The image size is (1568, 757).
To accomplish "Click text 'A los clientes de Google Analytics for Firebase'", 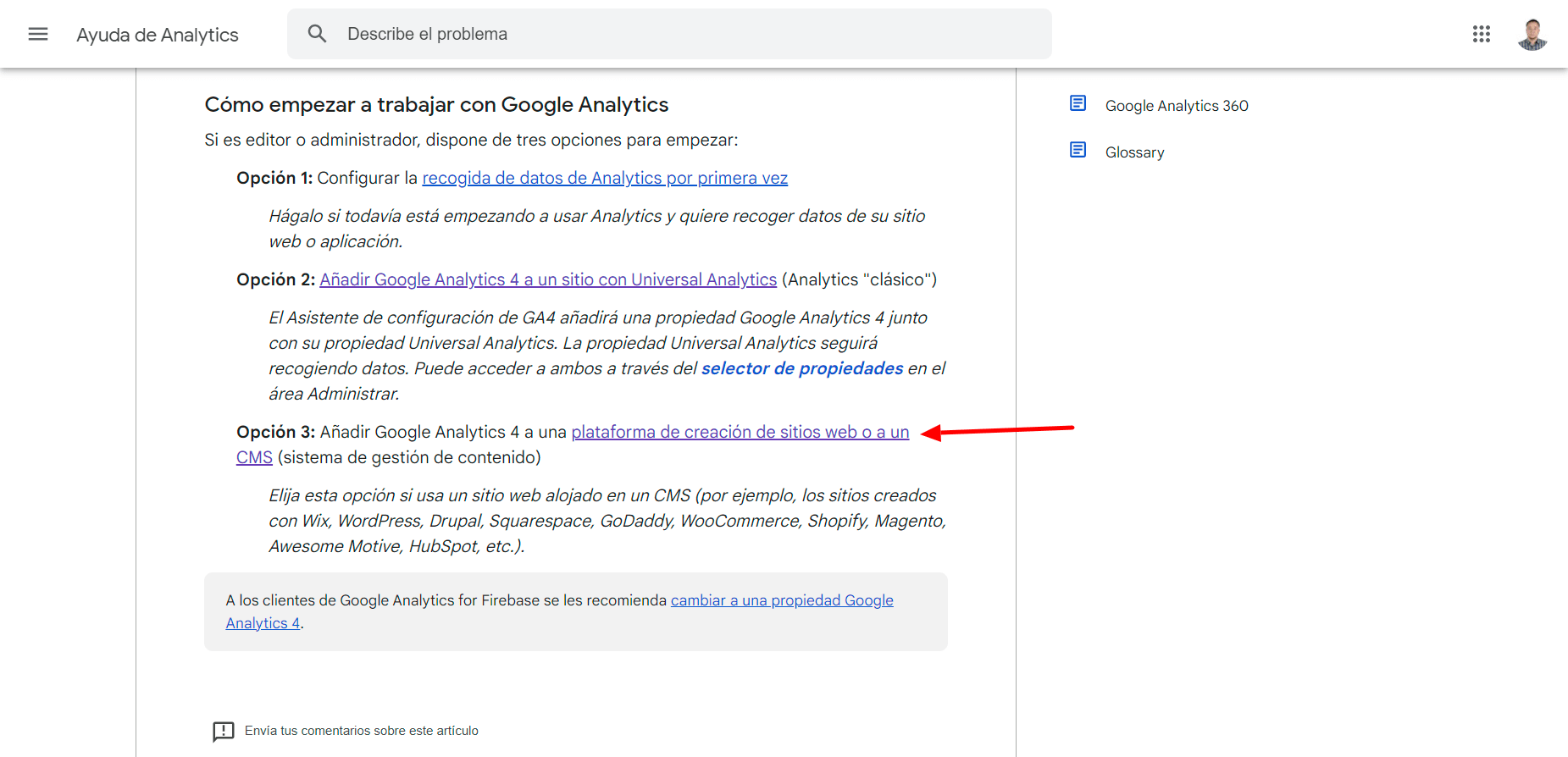I will pos(383,600).
